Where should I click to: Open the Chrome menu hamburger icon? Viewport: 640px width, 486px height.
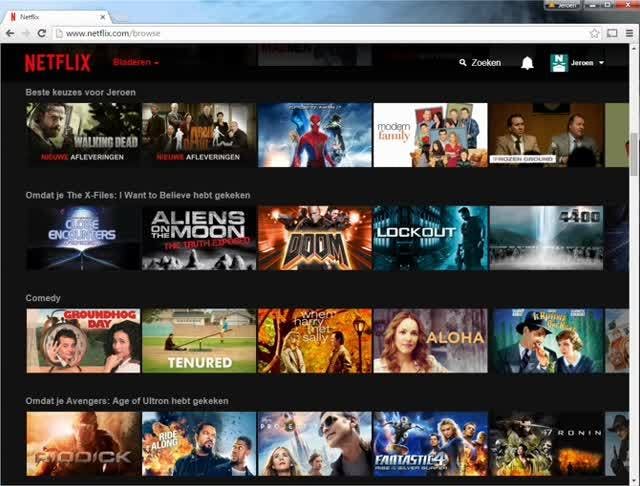point(629,33)
